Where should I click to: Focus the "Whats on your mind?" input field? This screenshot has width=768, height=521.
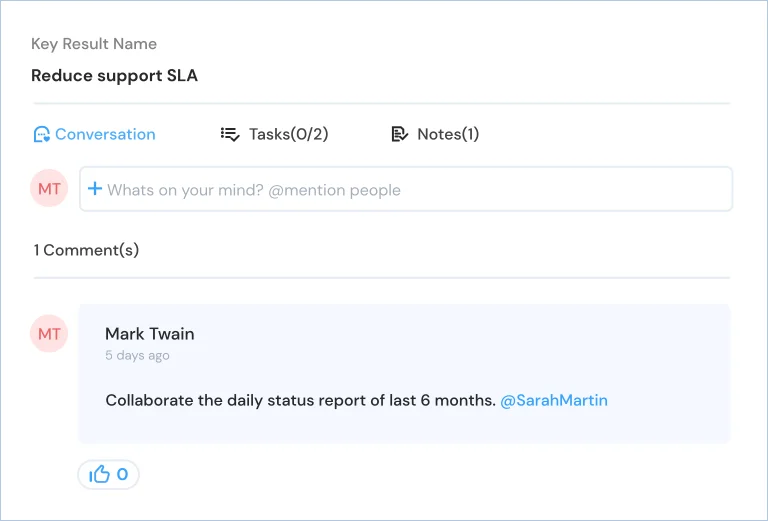pyautogui.click(x=406, y=189)
